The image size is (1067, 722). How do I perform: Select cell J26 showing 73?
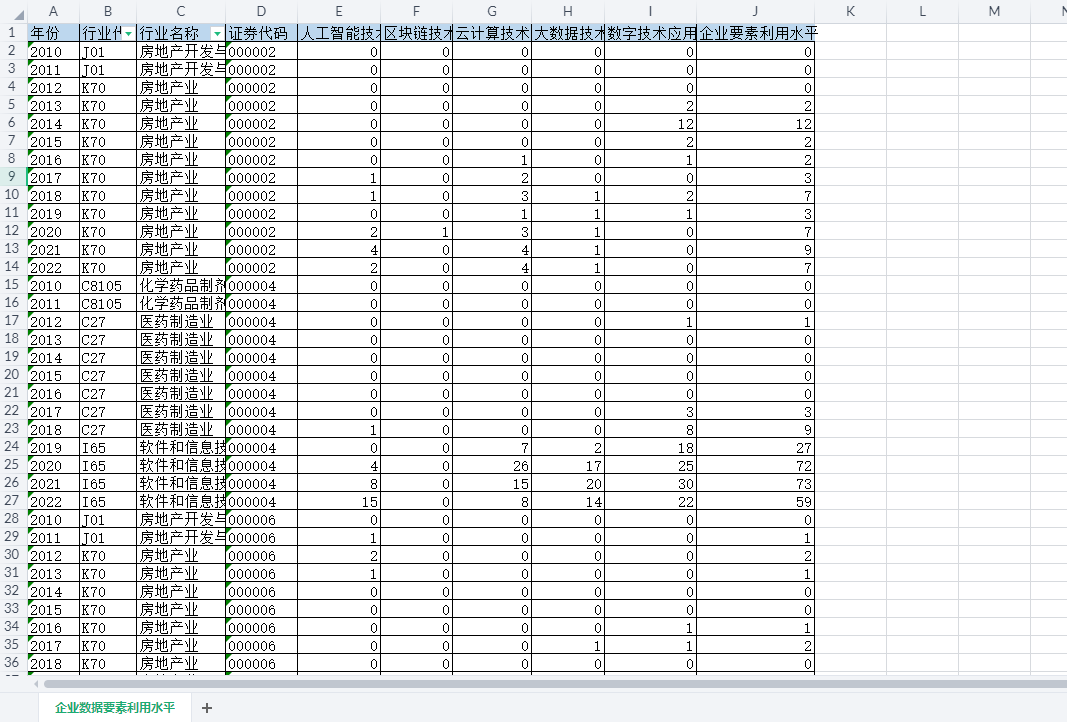755,484
